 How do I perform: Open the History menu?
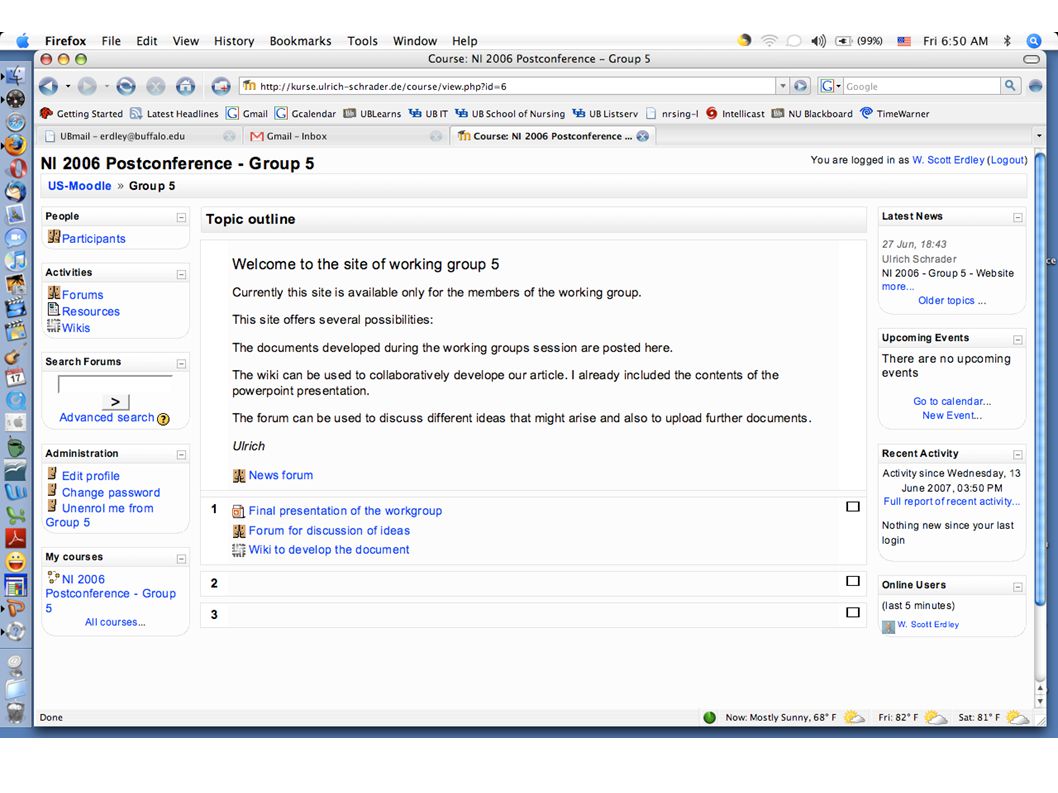pyautogui.click(x=234, y=40)
